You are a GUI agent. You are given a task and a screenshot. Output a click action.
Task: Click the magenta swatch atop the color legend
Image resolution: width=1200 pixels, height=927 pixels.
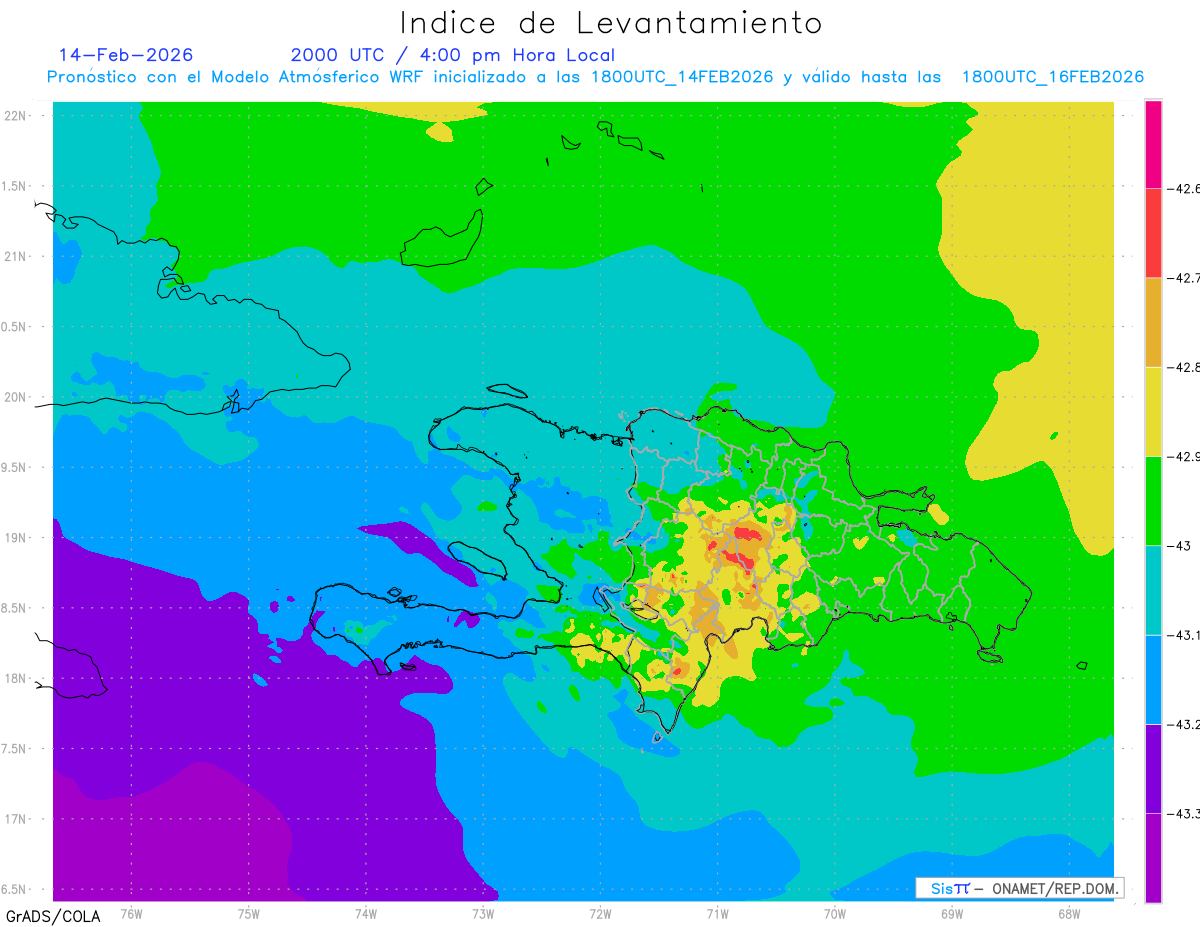[x=1153, y=144]
